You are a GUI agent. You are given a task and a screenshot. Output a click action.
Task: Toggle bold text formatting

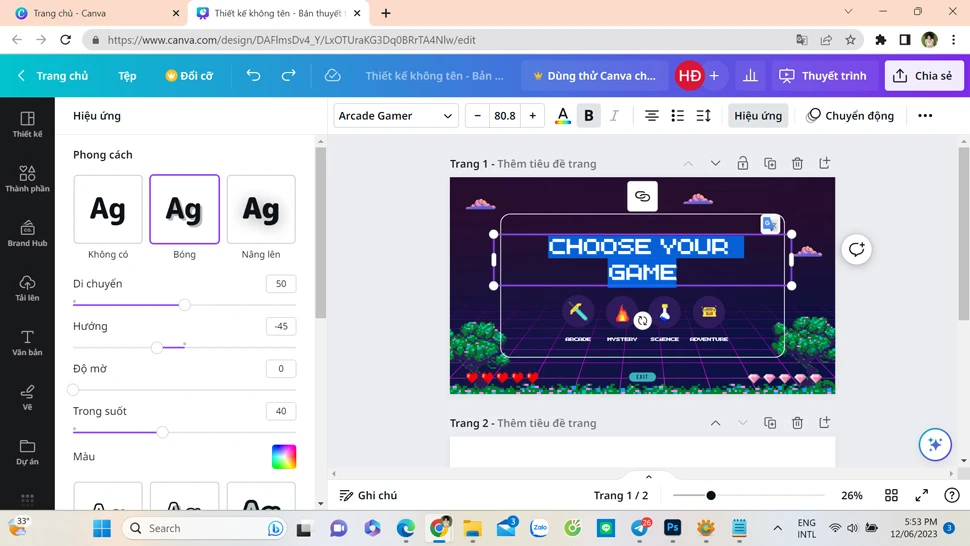[589, 116]
